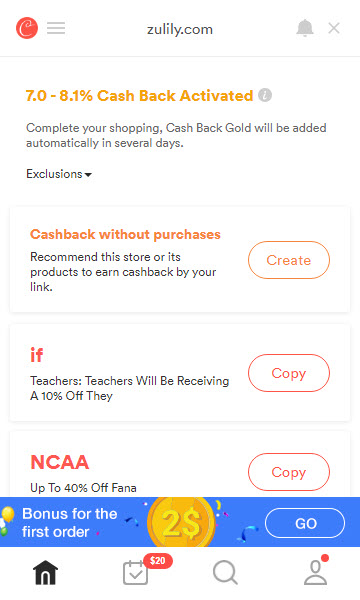360x600 pixels.
Task: Go to the Home tab
Action: (x=45, y=573)
